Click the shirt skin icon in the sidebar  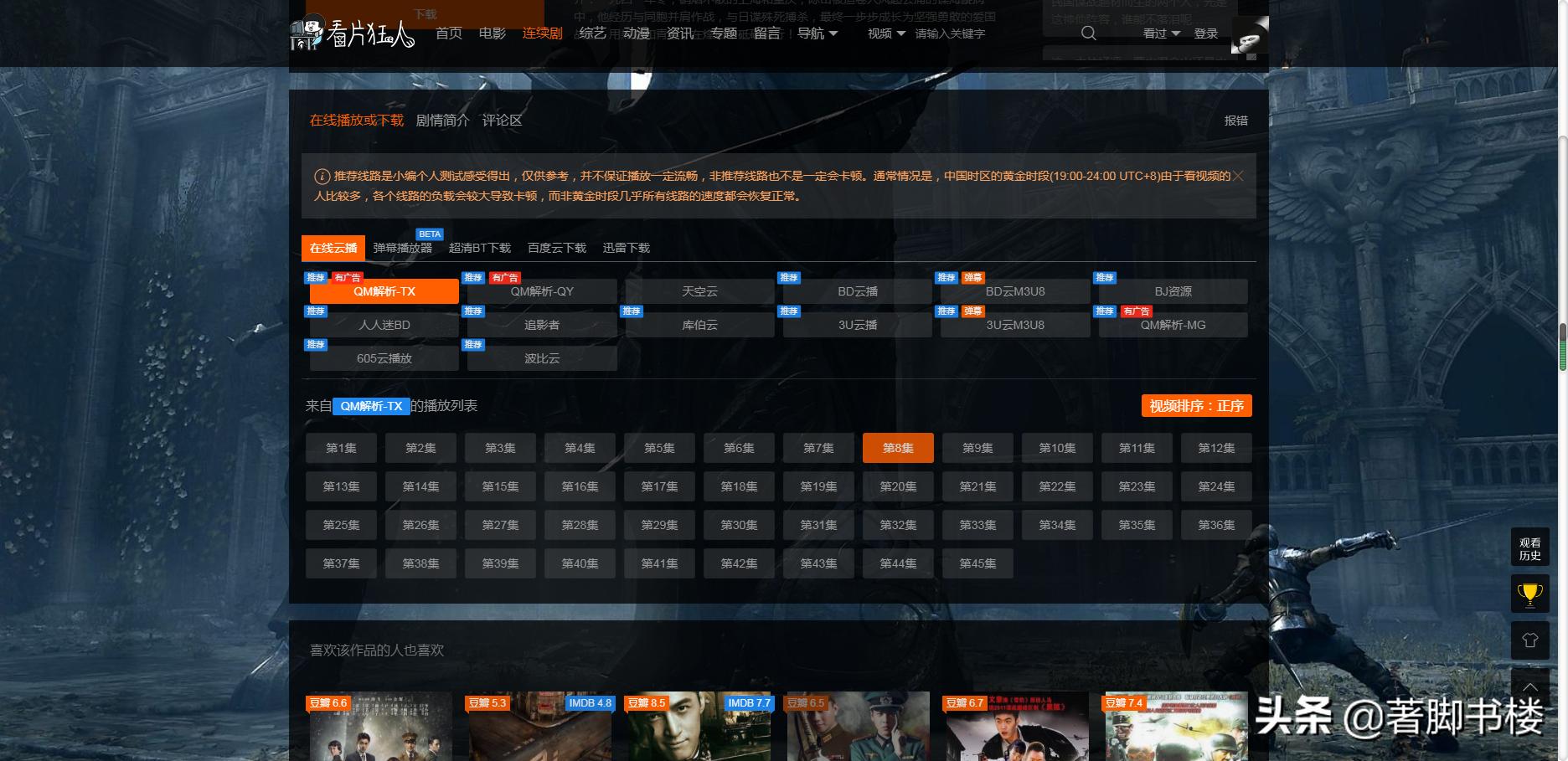[1529, 640]
